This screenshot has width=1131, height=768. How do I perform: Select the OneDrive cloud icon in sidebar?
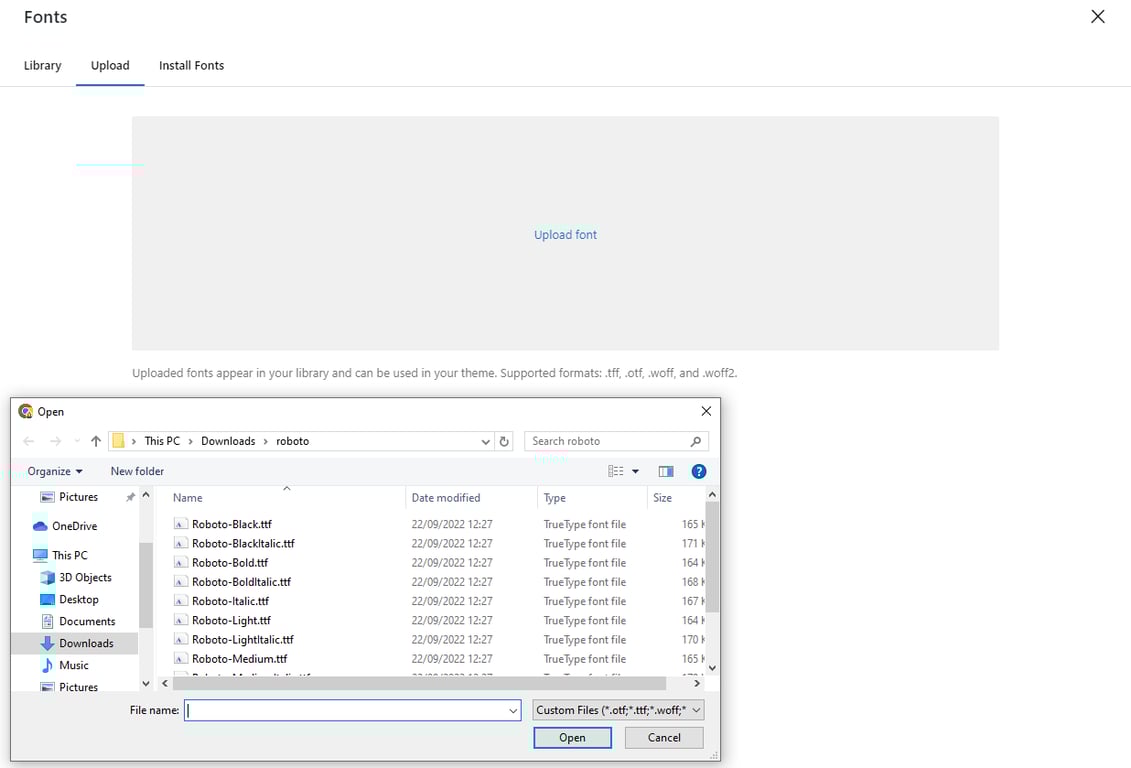coord(40,526)
